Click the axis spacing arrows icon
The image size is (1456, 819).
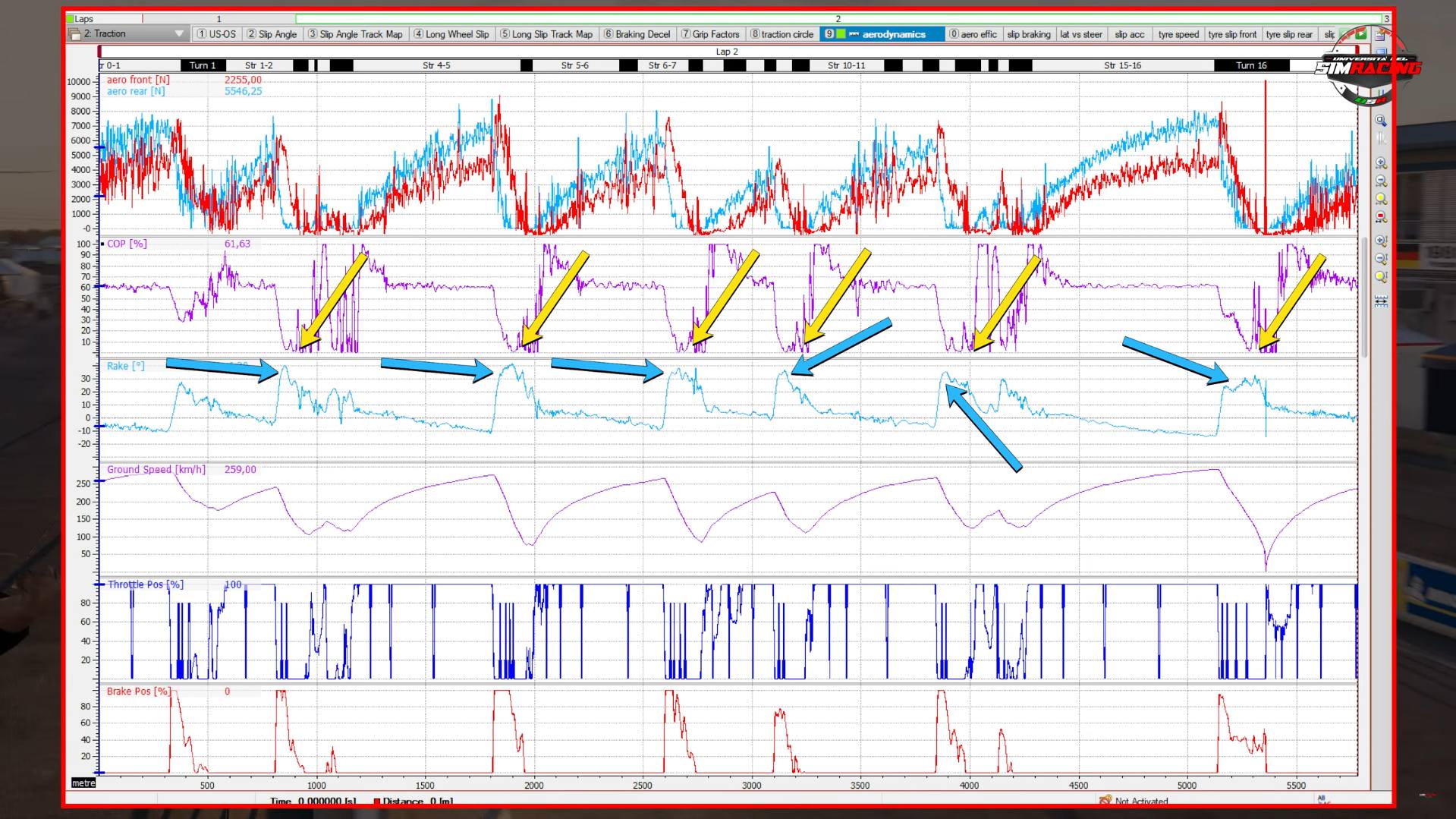tap(1380, 301)
